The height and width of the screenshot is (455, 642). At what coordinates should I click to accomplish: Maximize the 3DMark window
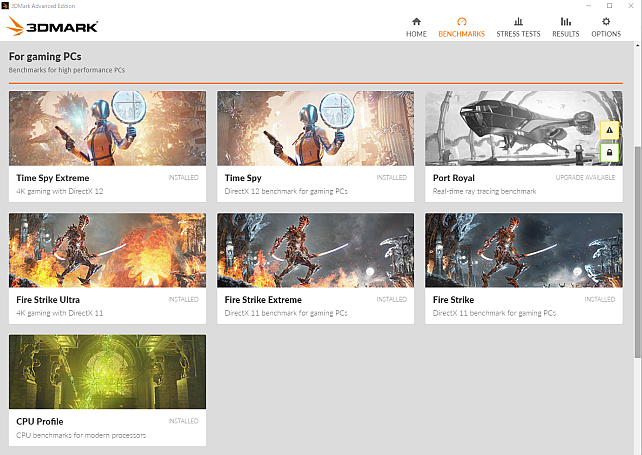click(610, 6)
